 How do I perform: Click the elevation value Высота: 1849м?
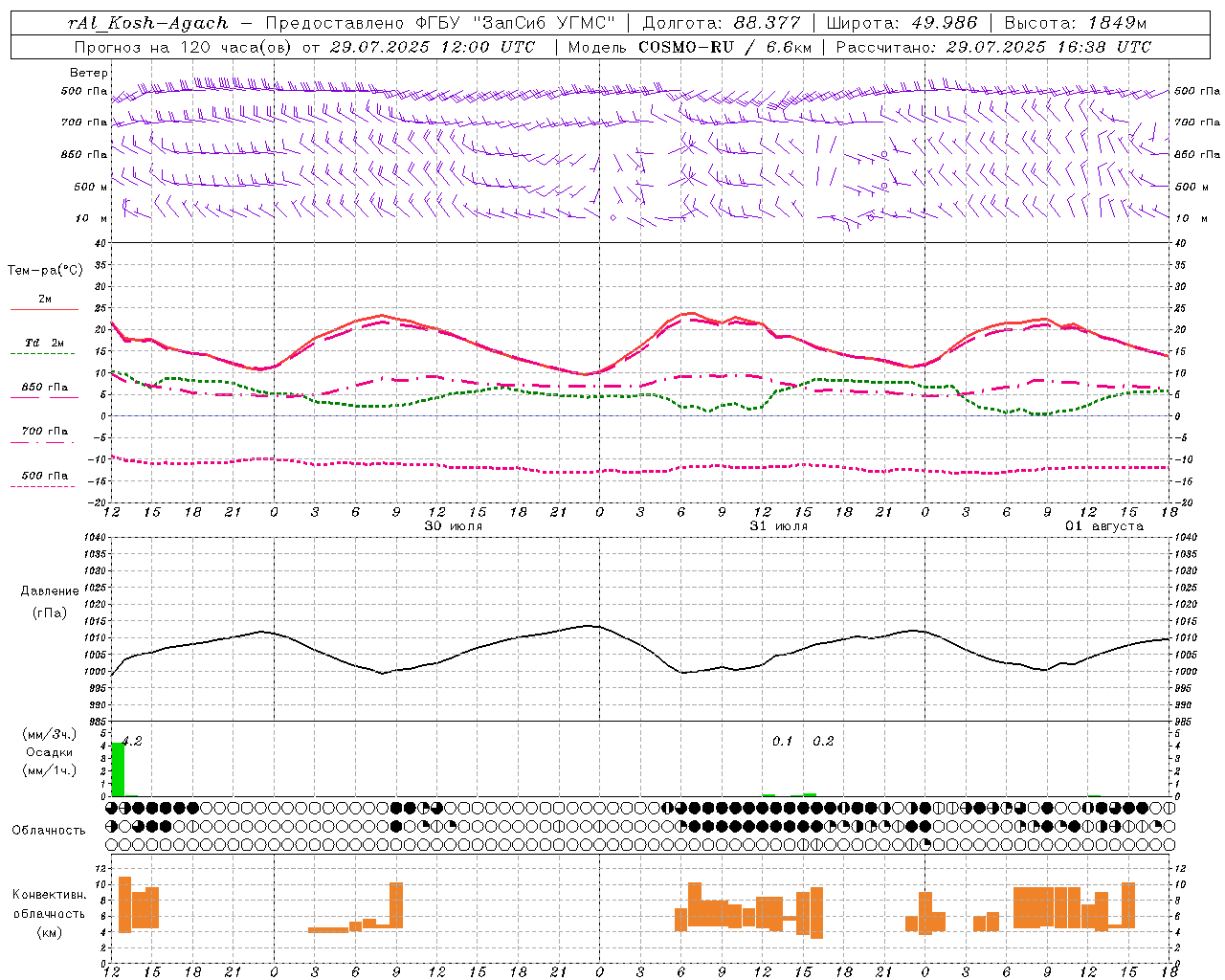(x=1076, y=23)
